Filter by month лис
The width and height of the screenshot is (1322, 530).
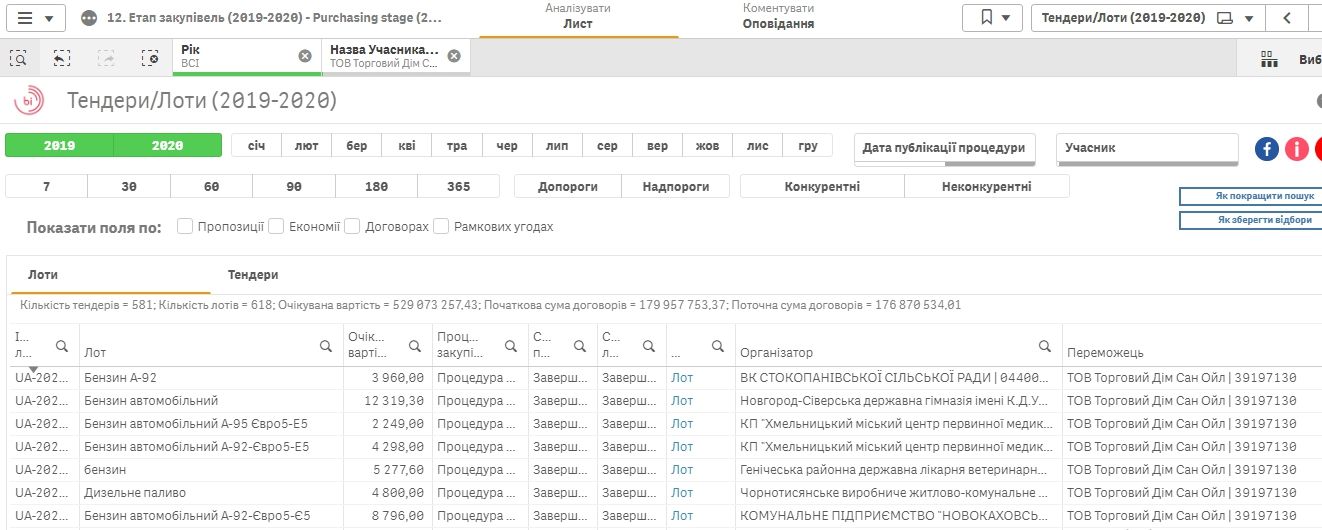(757, 146)
